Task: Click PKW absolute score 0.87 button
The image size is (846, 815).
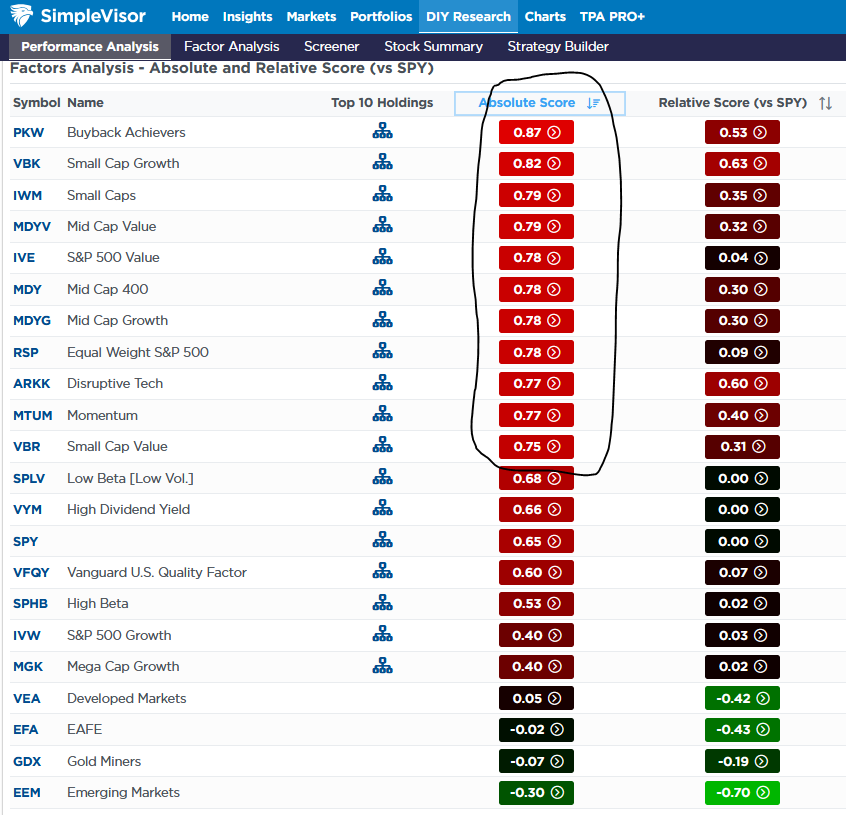Action: (536, 132)
